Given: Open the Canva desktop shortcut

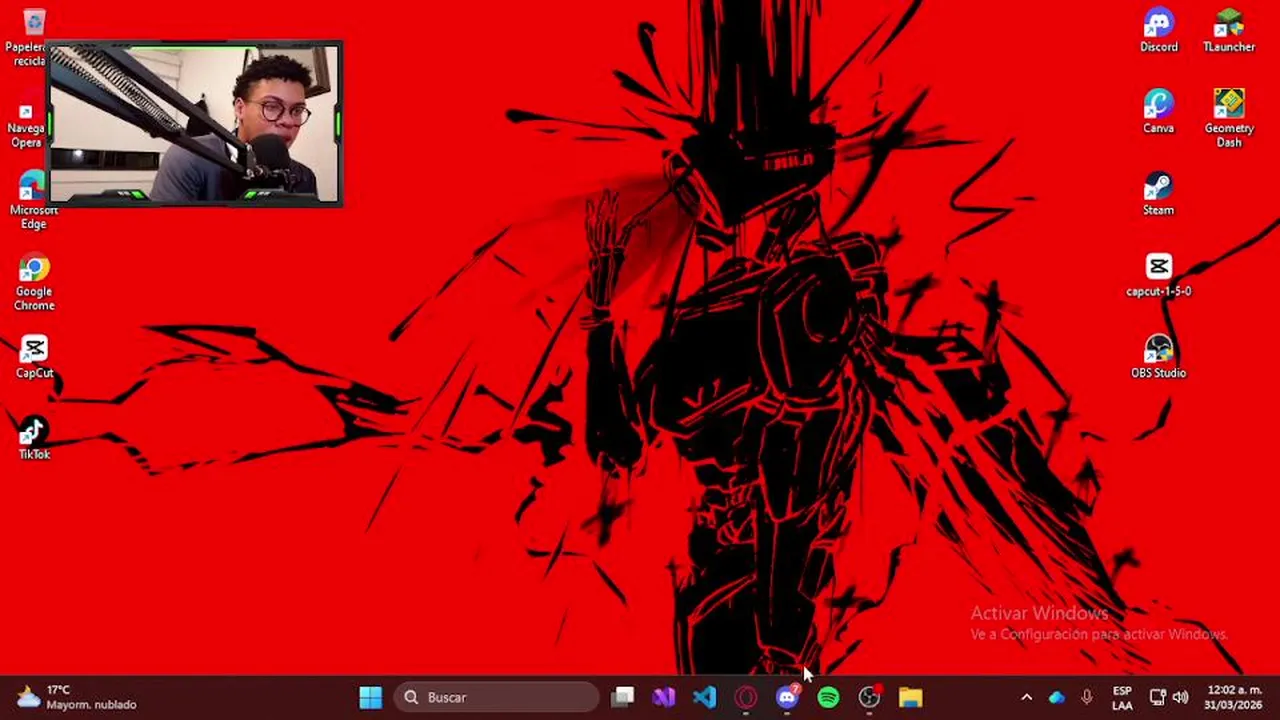Looking at the screenshot, I should pos(1159,112).
